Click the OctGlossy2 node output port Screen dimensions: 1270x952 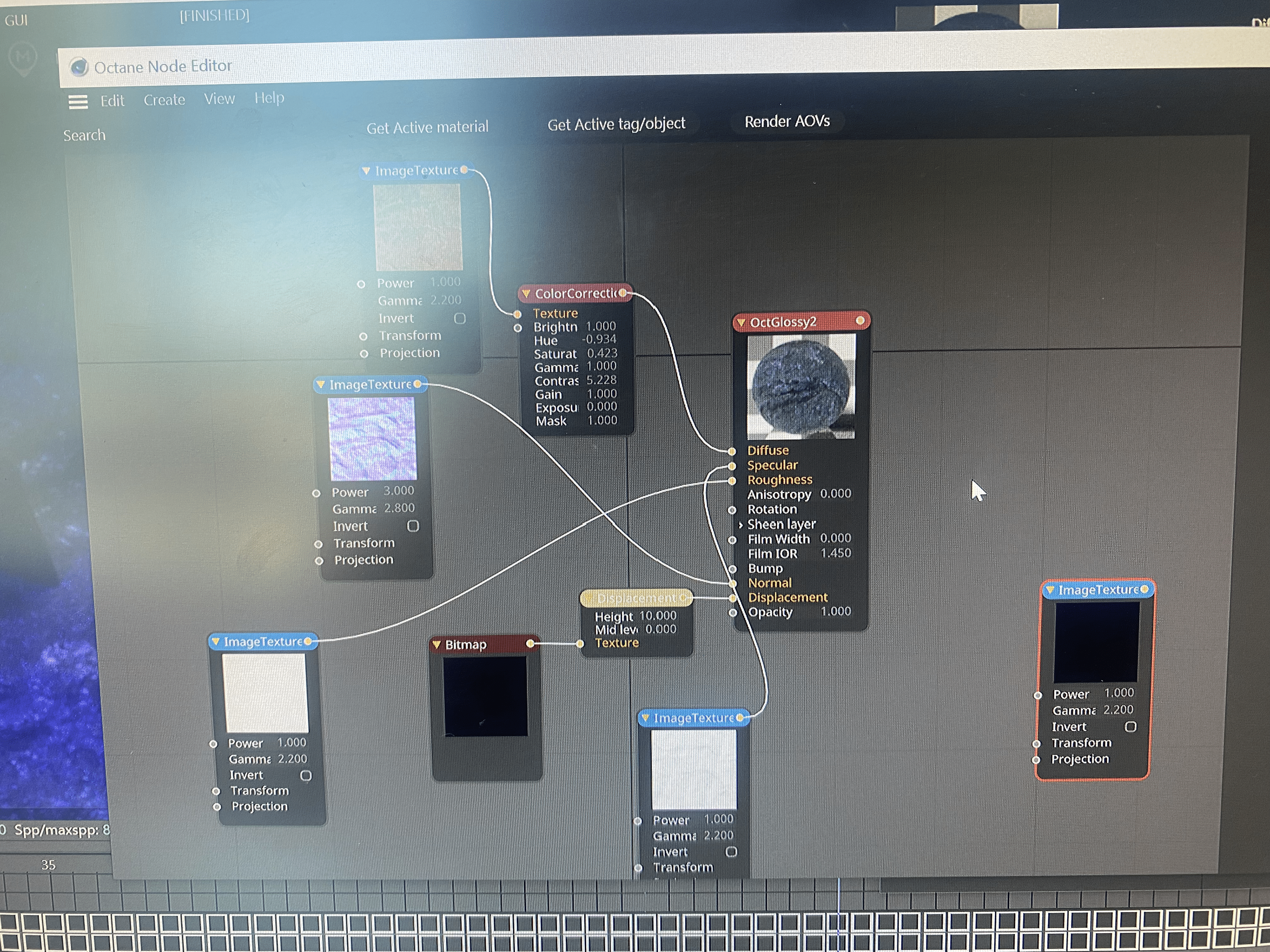(860, 320)
